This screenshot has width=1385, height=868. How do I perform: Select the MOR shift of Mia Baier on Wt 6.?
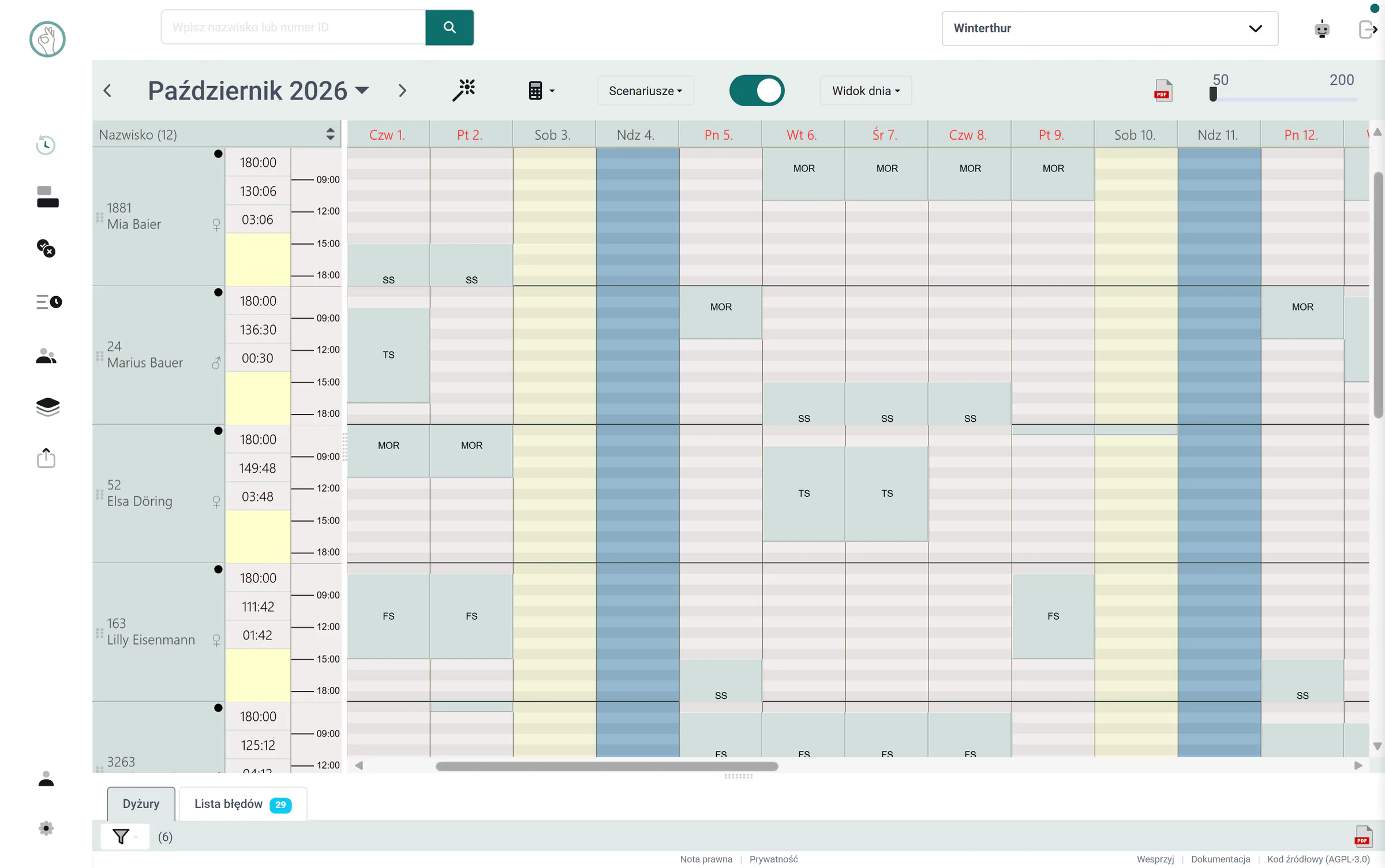(x=804, y=174)
